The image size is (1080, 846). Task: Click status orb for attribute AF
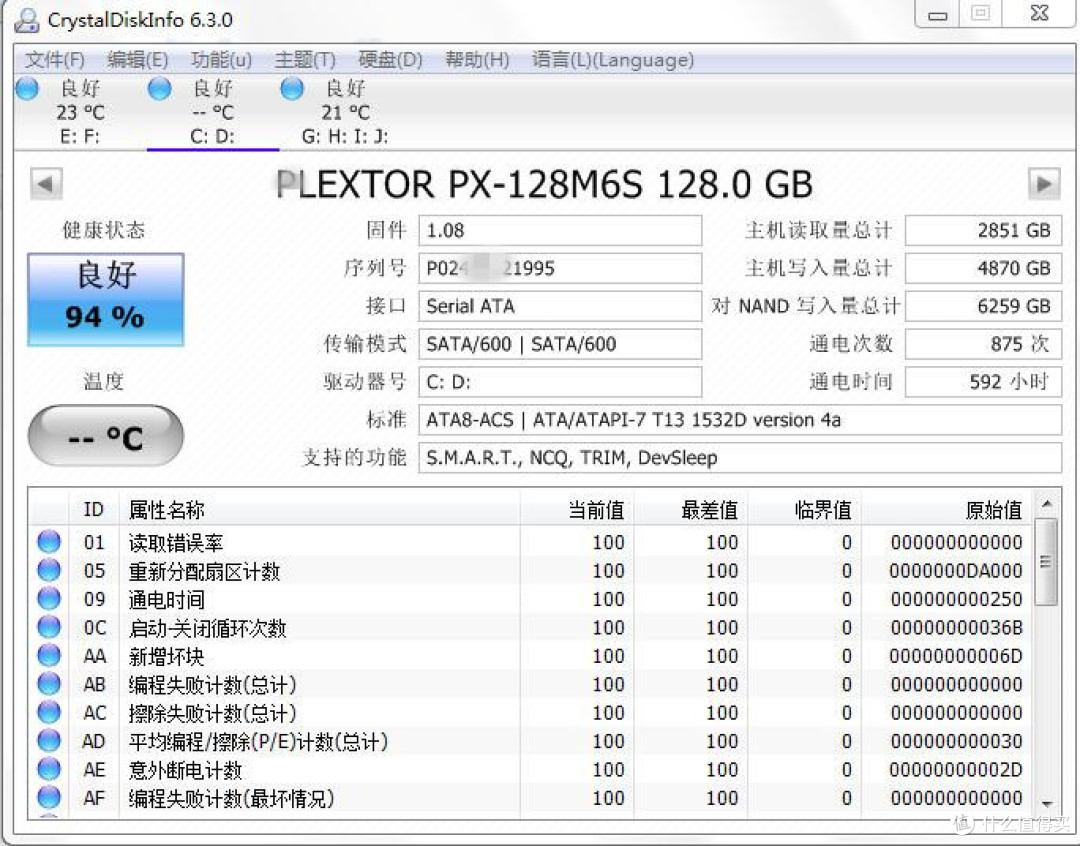[49, 797]
